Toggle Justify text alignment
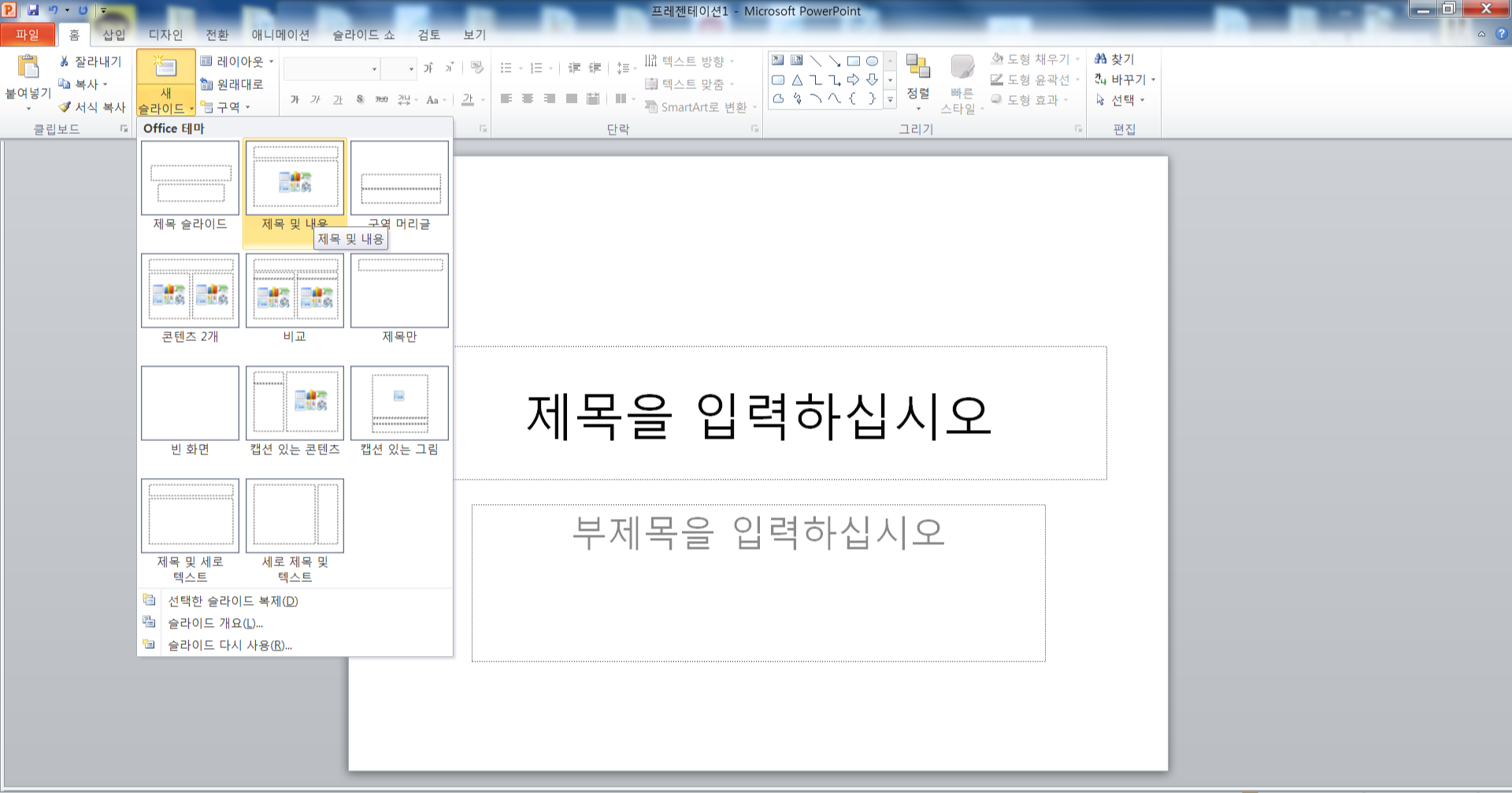 [x=572, y=98]
